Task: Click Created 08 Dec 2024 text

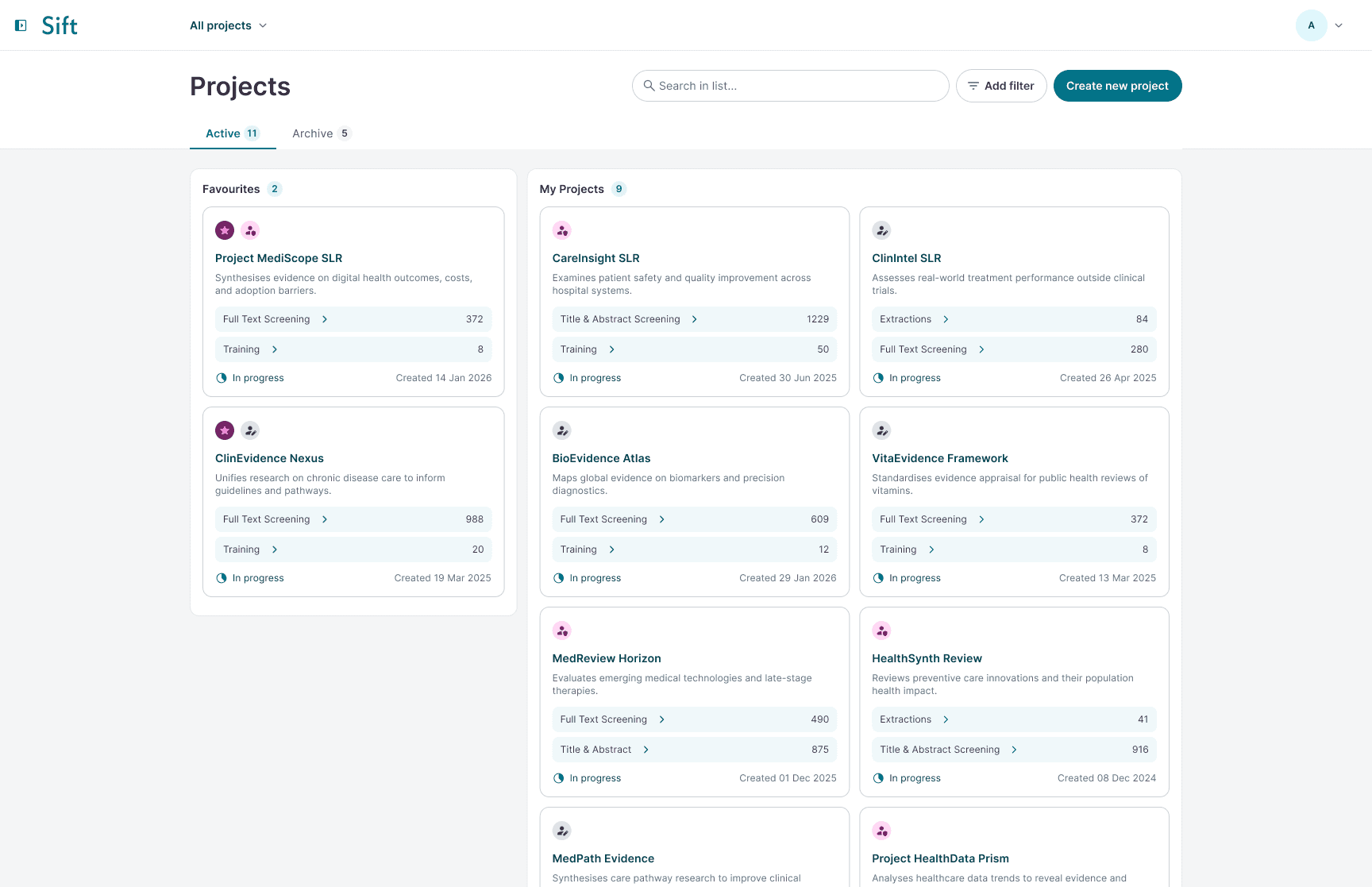Action: [x=1107, y=778]
